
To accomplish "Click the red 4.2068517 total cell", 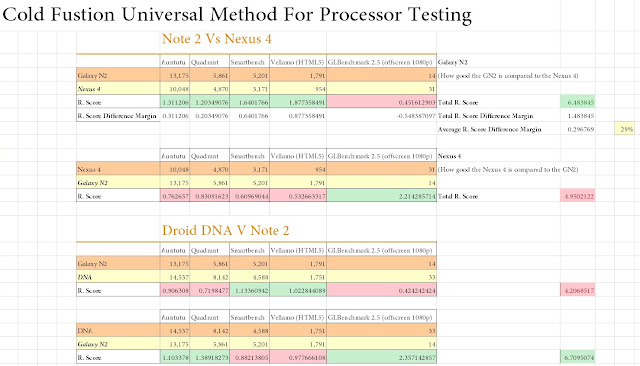I will 578,291.
